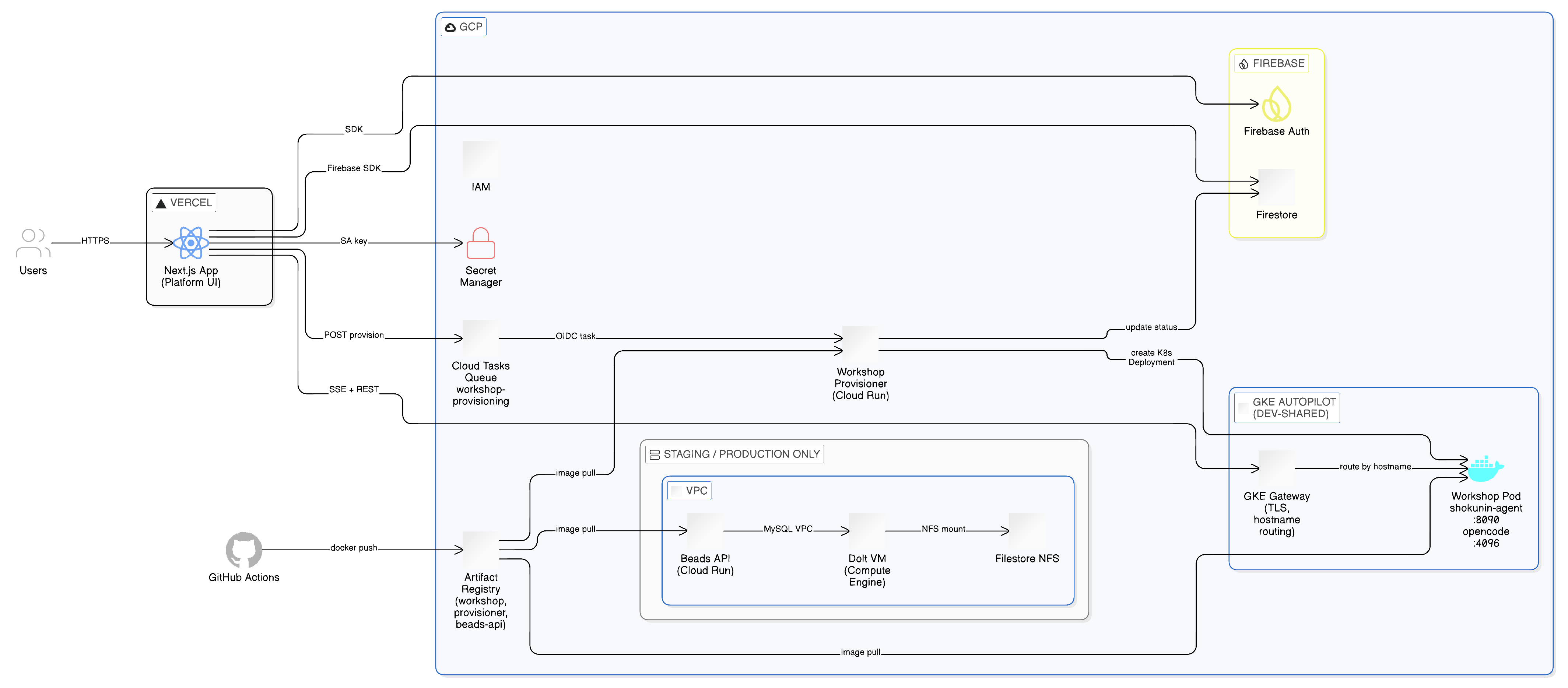Select the MySQL VPC edge label
1568x688 pixels.
(788, 529)
